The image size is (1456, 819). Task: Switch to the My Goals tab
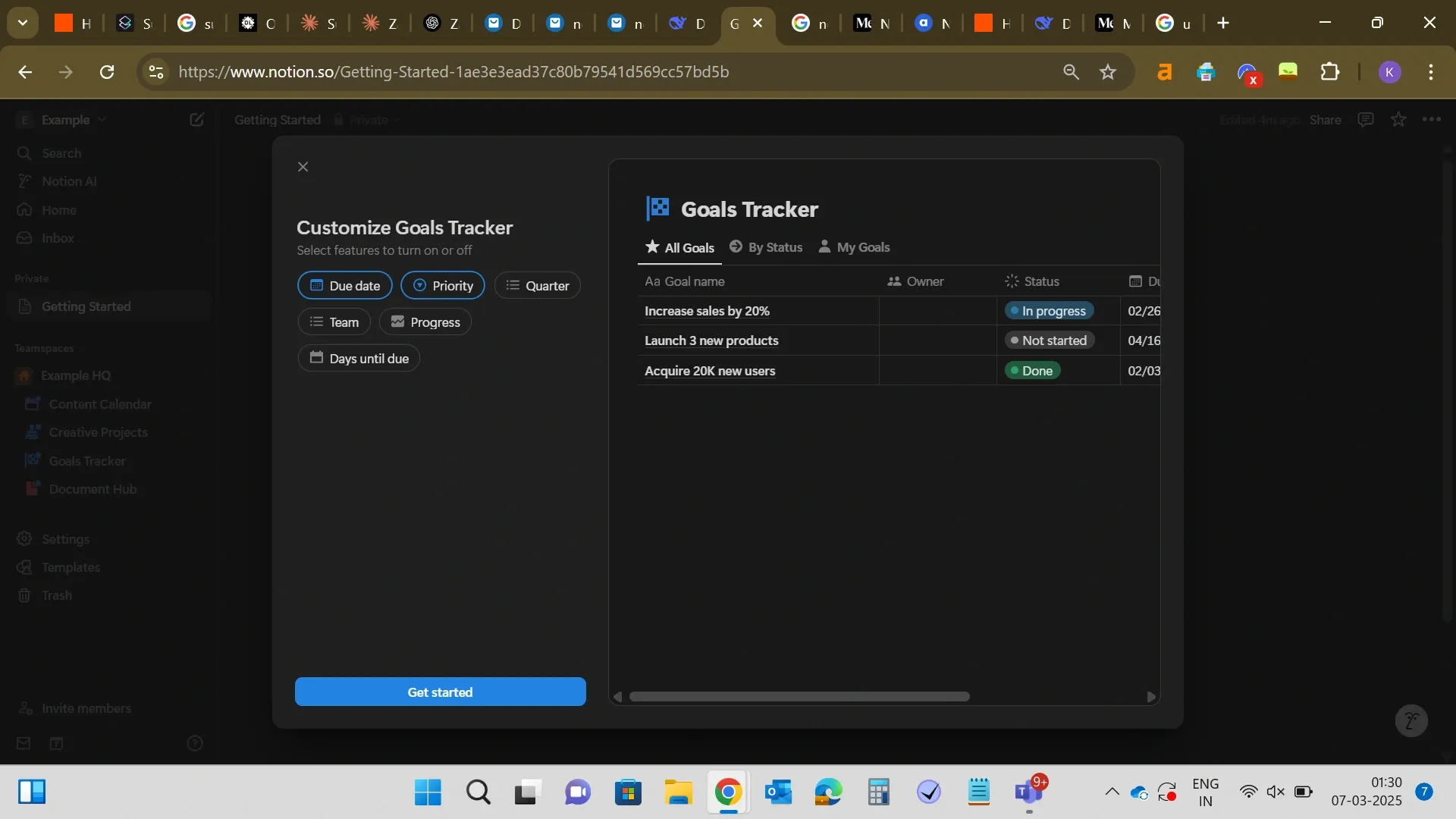tap(854, 247)
